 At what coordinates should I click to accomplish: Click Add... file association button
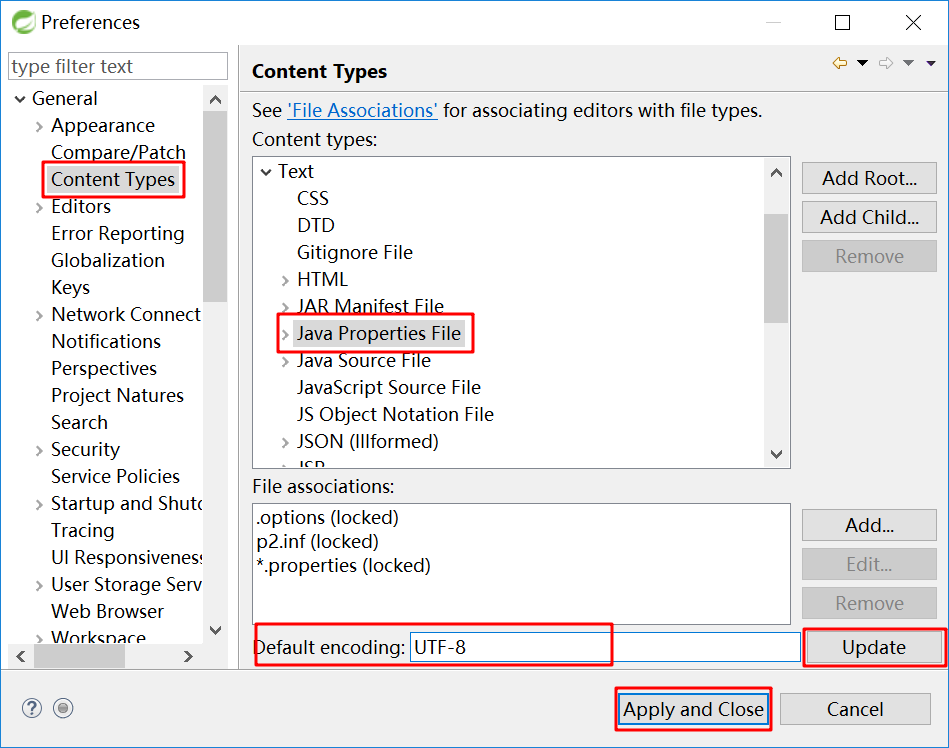point(869,525)
